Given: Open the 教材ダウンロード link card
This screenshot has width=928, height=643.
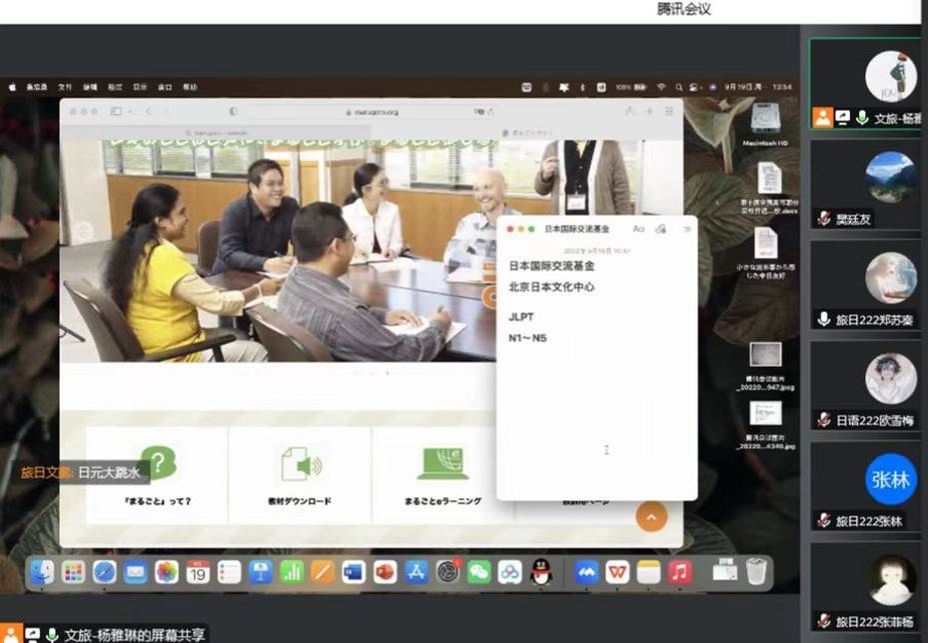Looking at the screenshot, I should click(300, 474).
